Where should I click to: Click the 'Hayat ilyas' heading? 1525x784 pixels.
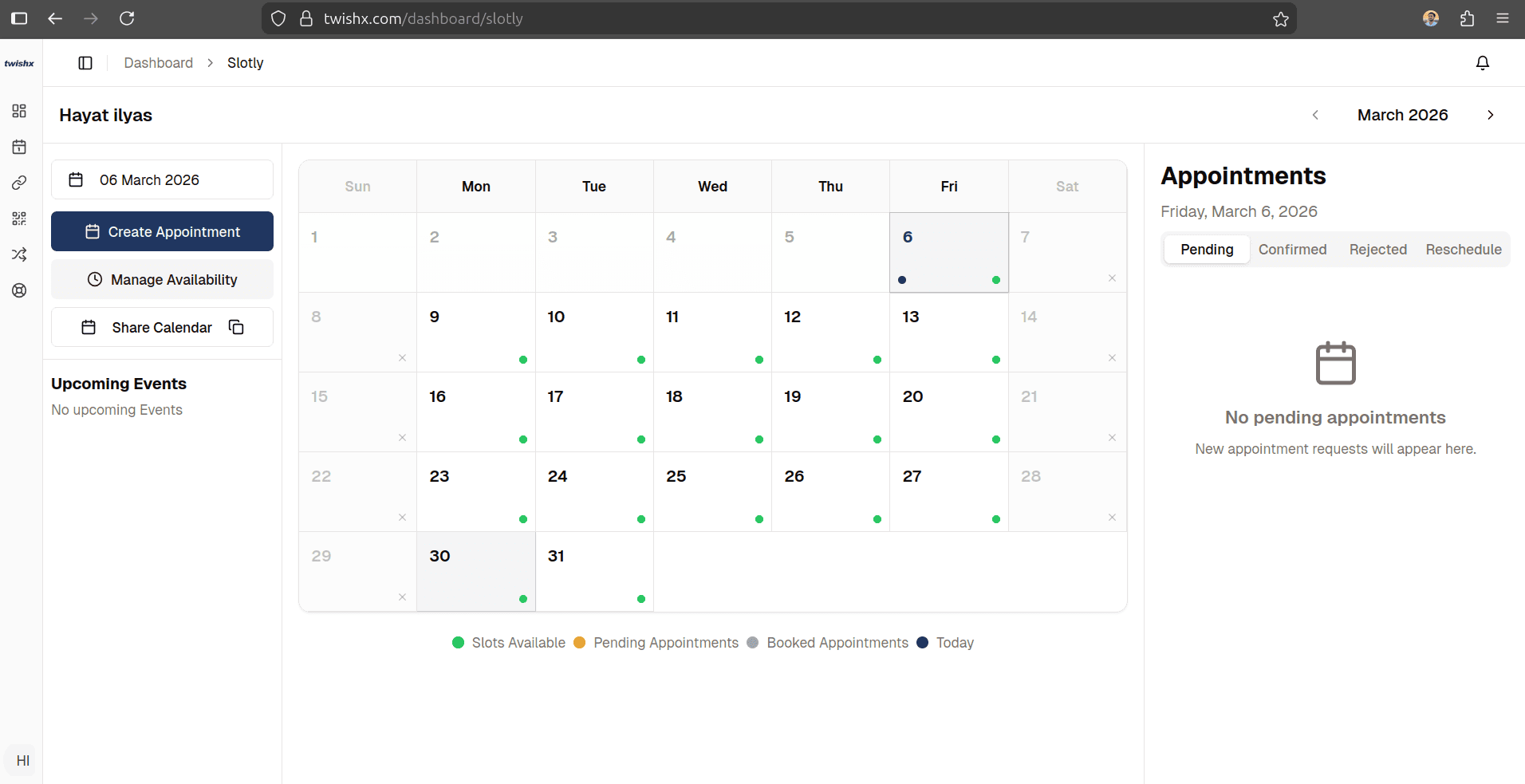[x=105, y=115]
